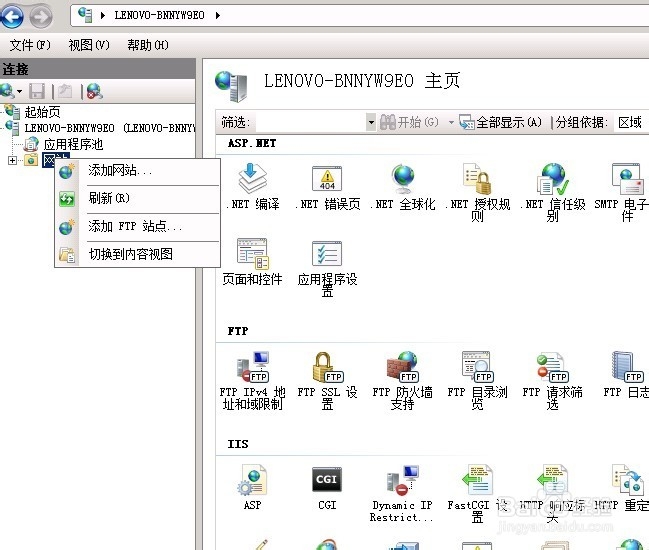
Task: Open the FTP 防火墙支持 icon
Action: tap(403, 367)
